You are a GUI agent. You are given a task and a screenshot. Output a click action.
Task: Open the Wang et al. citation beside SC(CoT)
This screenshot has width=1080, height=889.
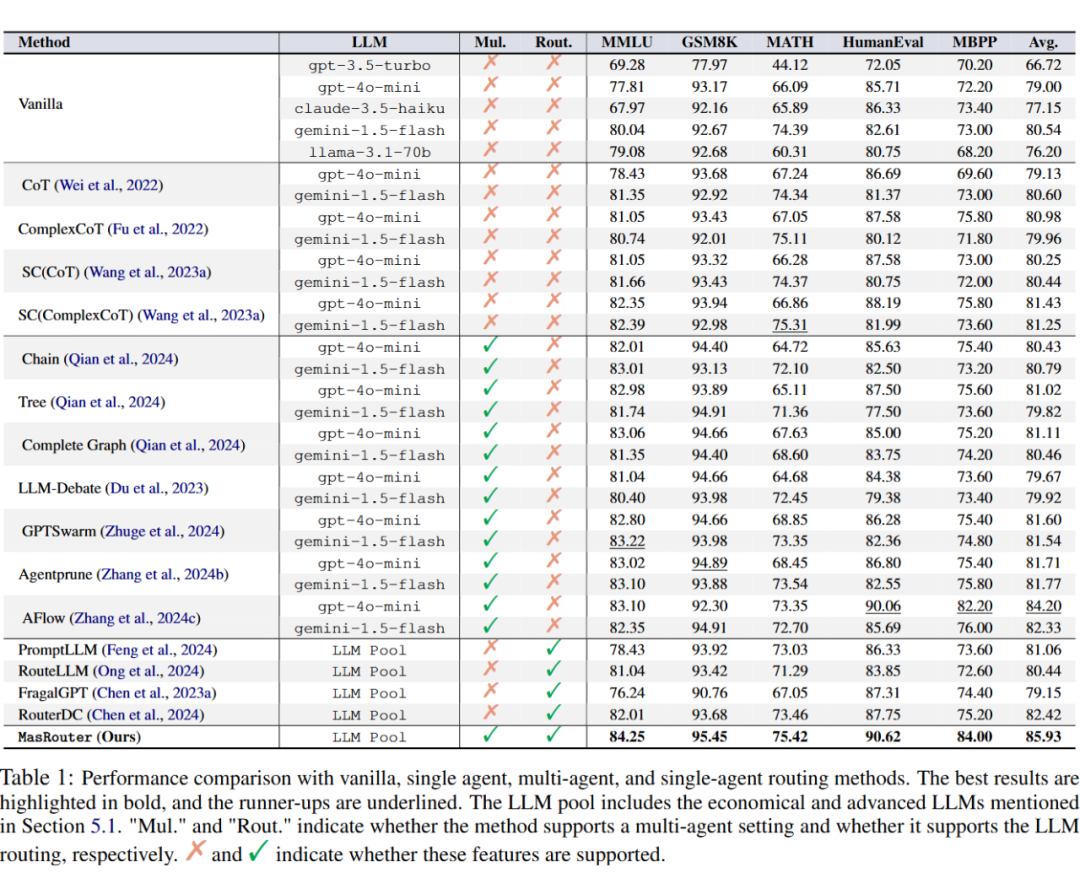[147, 272]
